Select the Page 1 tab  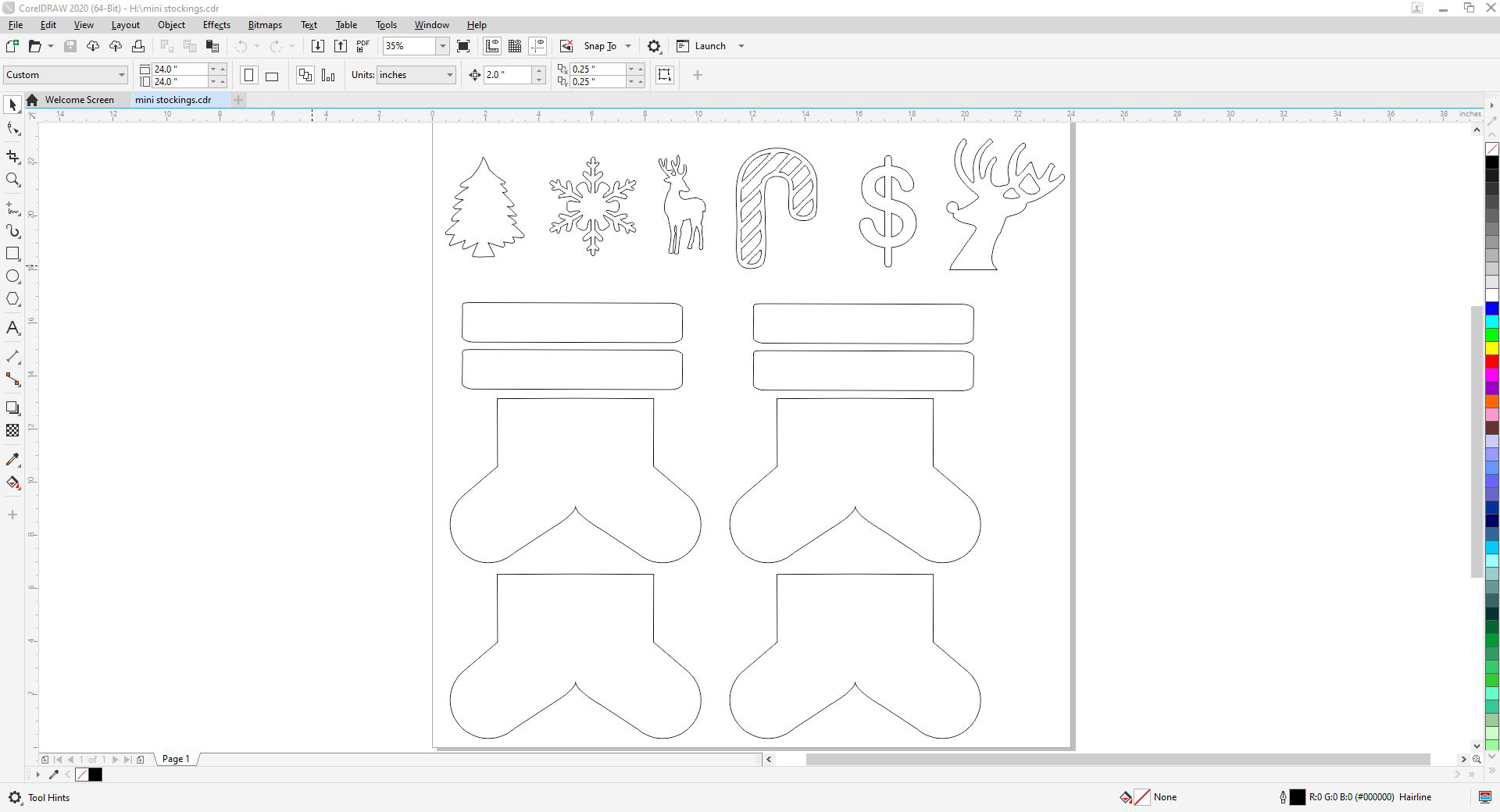pos(176,759)
